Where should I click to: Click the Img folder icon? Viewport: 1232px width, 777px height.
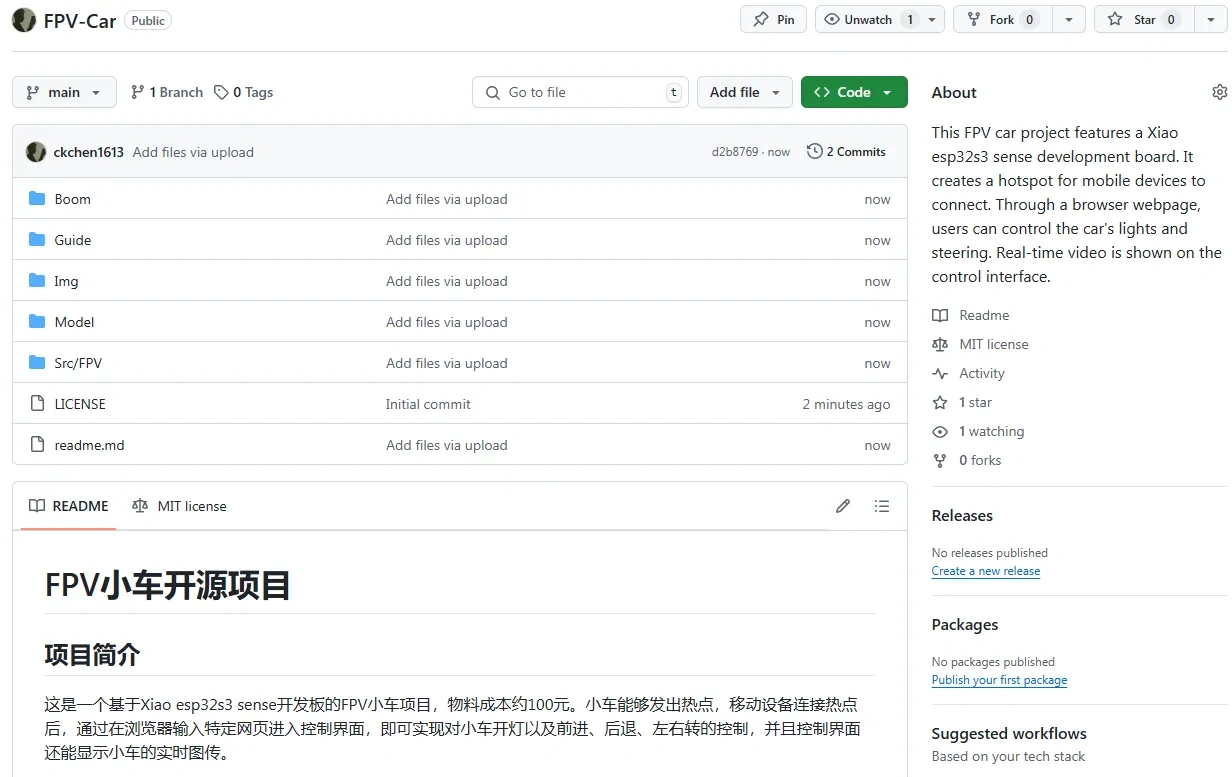(37, 281)
